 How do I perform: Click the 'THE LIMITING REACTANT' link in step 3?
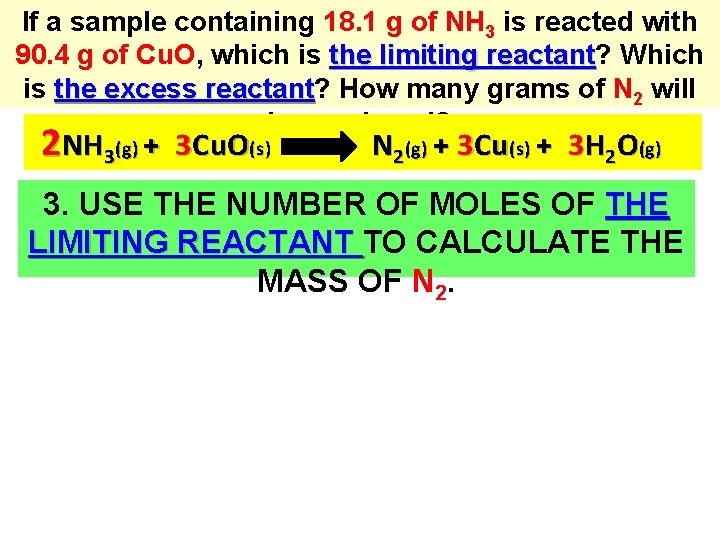[x=349, y=223]
